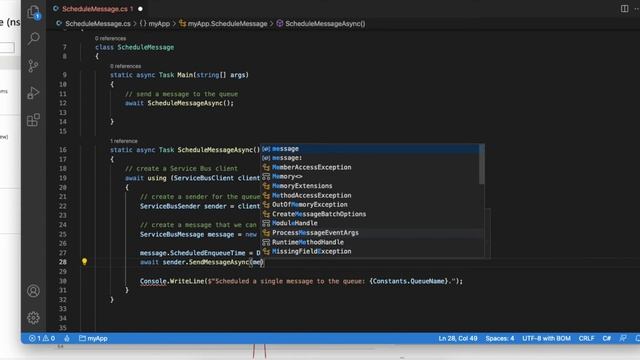Open the Run and Debug view
This screenshot has width=640, height=360.
pos(33,93)
